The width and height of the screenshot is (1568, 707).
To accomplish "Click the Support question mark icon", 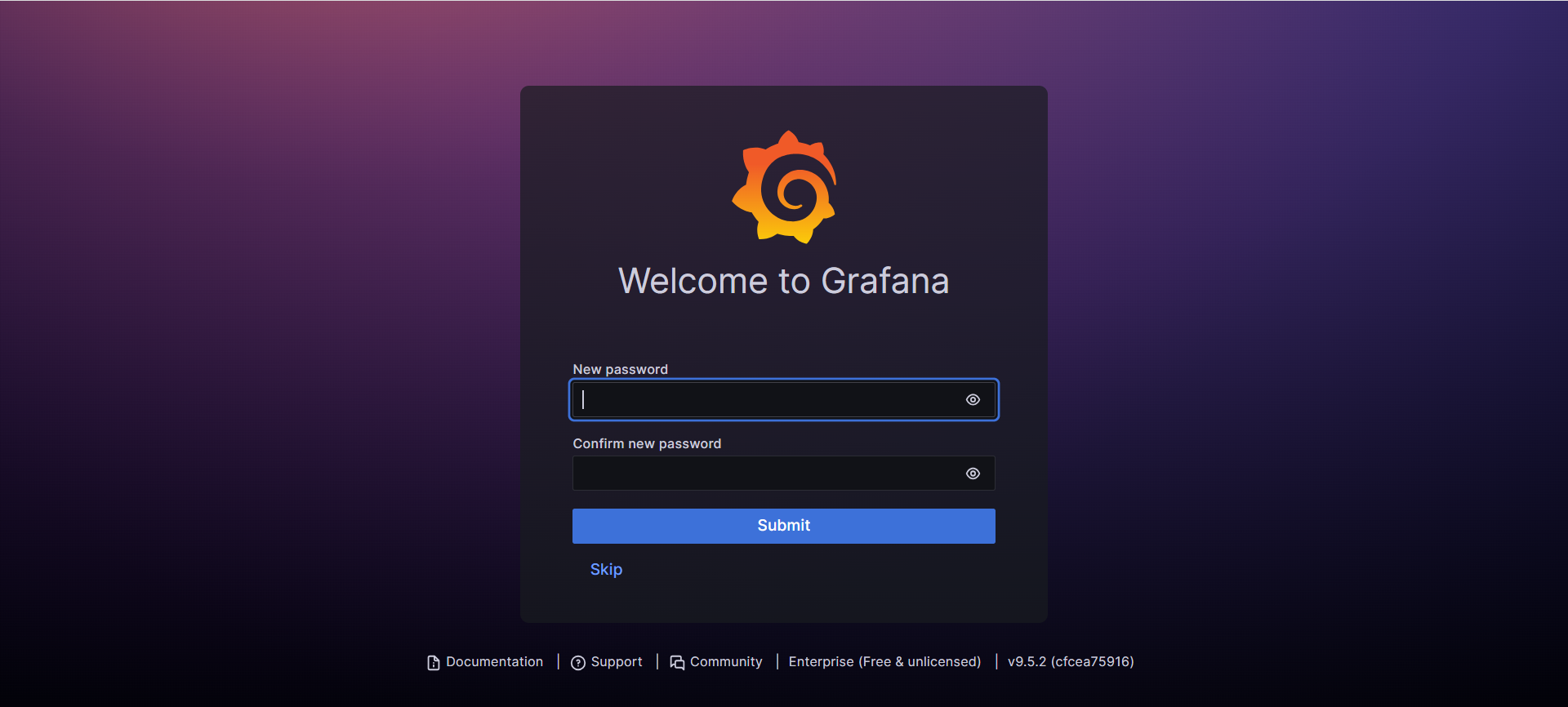I will click(578, 663).
